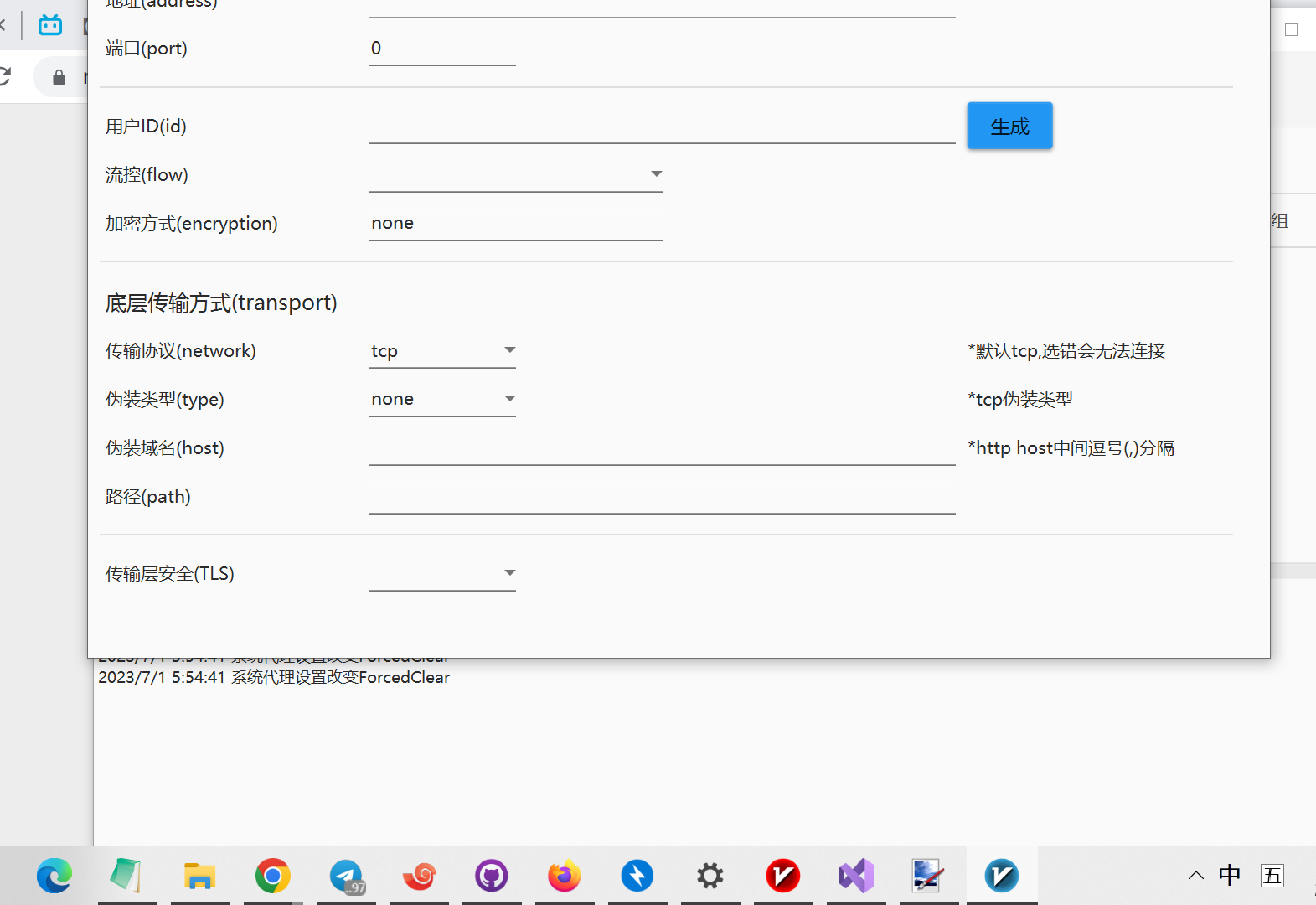Click the red V icon in the taskbar

click(x=783, y=877)
